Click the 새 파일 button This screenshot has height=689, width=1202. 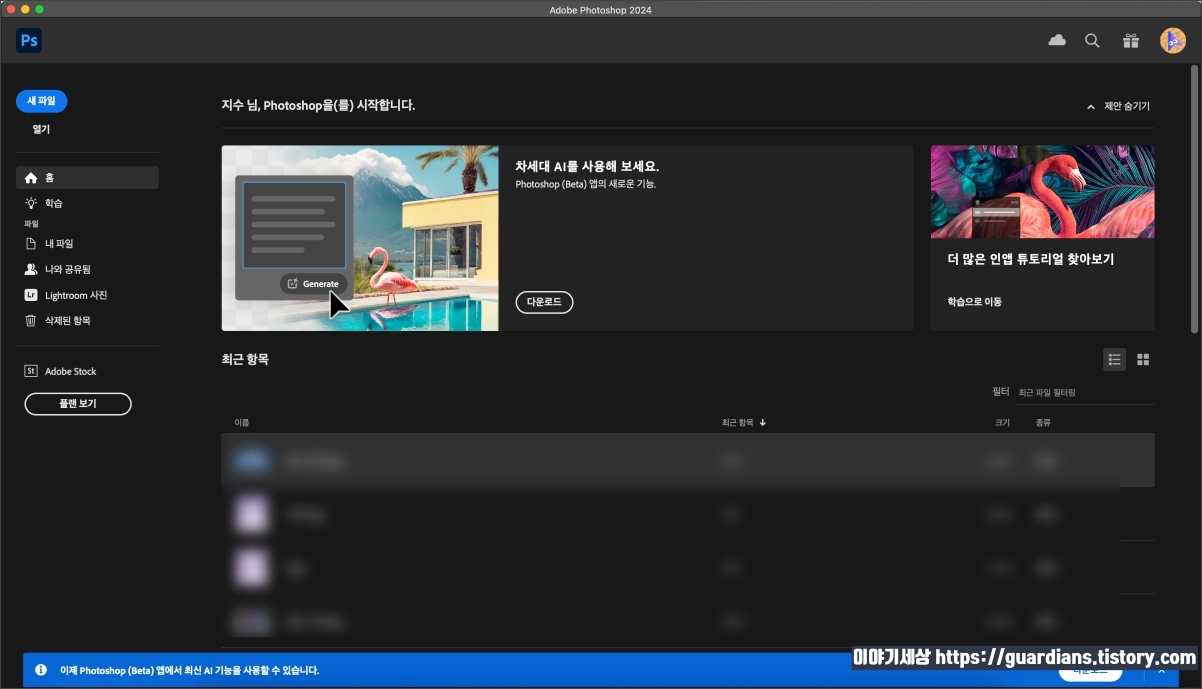[41, 101]
